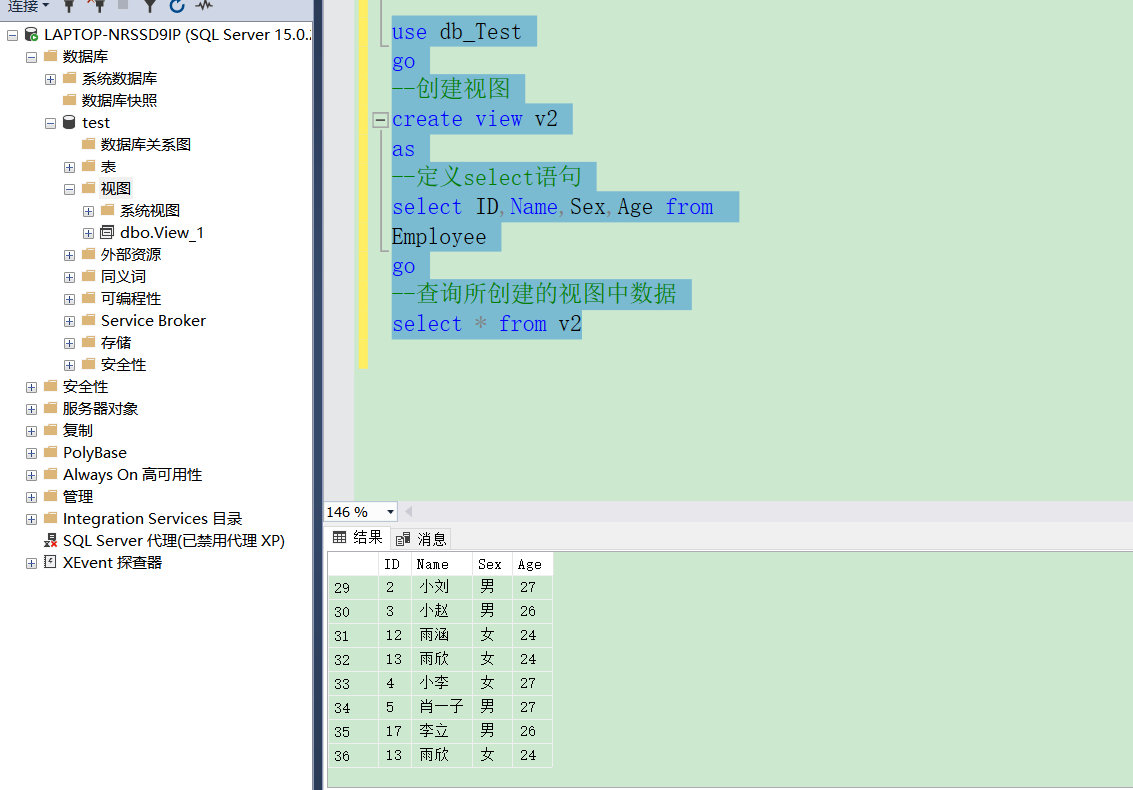Click the LAPTOP-NRSSD9IP server icon
This screenshot has height=790, width=1133.
click(31, 34)
